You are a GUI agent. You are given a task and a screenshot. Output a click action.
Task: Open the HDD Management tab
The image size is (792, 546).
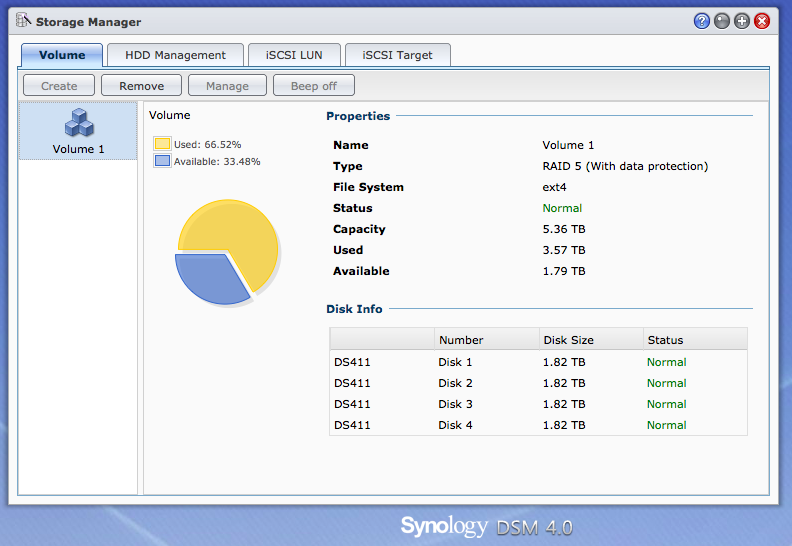click(175, 55)
